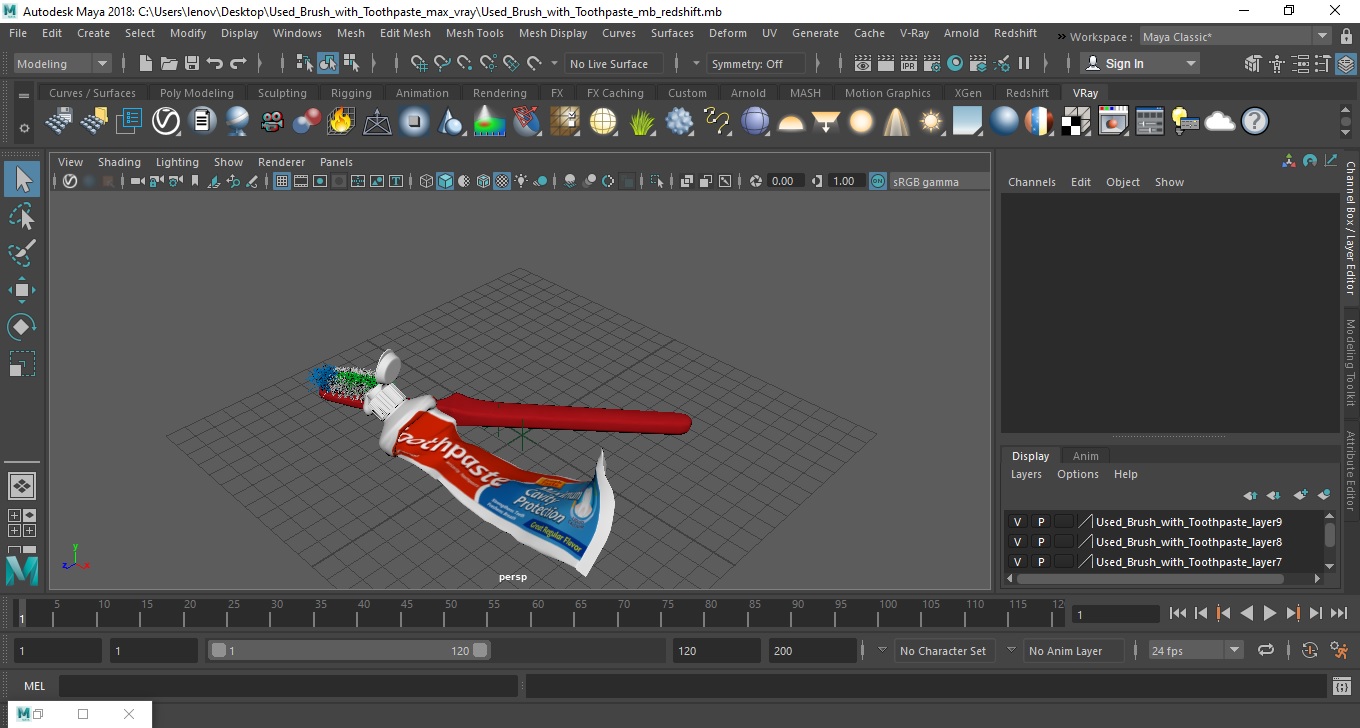
Task: Activate the Rotate tool in toolbox
Action: point(22,327)
